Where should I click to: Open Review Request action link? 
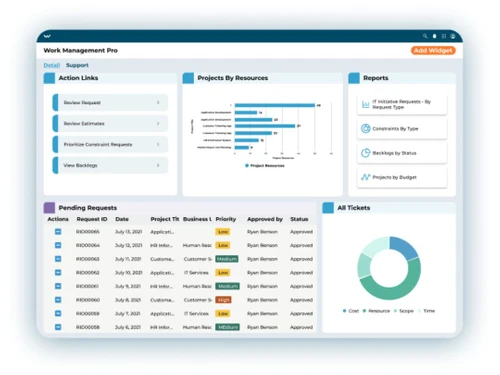pos(110,103)
